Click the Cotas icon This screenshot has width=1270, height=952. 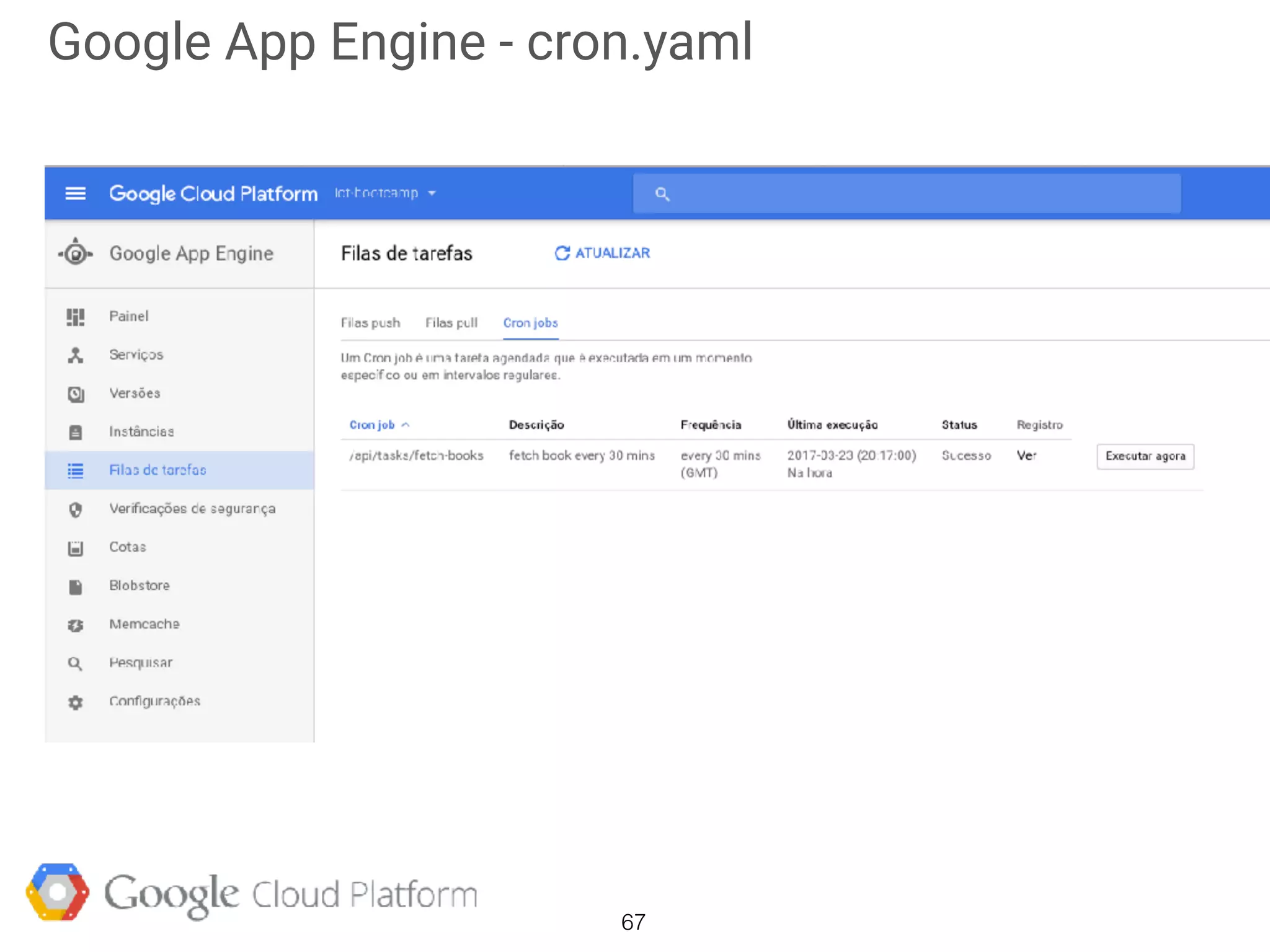[x=76, y=548]
